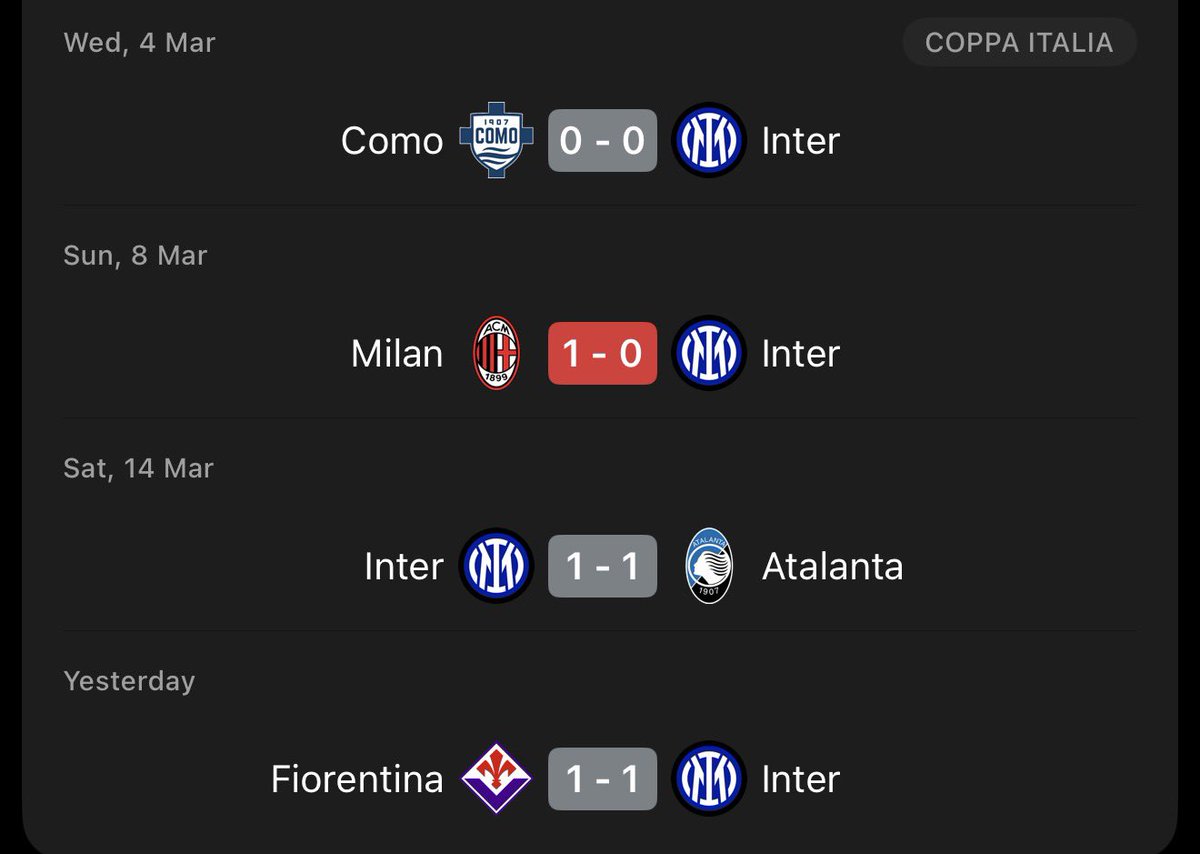Image resolution: width=1200 pixels, height=854 pixels.
Task: Tap Inter crest in Fiorentina match
Action: click(x=709, y=778)
